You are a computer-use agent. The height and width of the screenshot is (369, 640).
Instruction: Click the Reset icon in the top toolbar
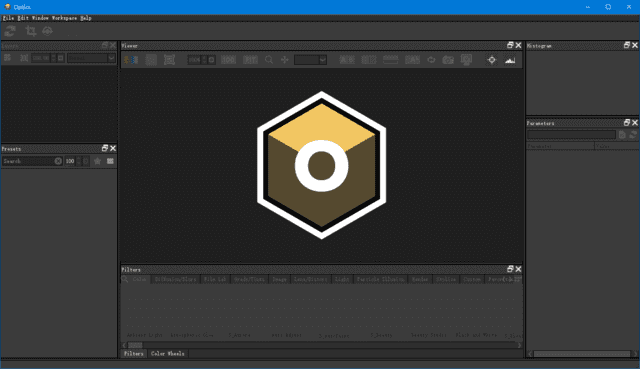tap(10, 31)
